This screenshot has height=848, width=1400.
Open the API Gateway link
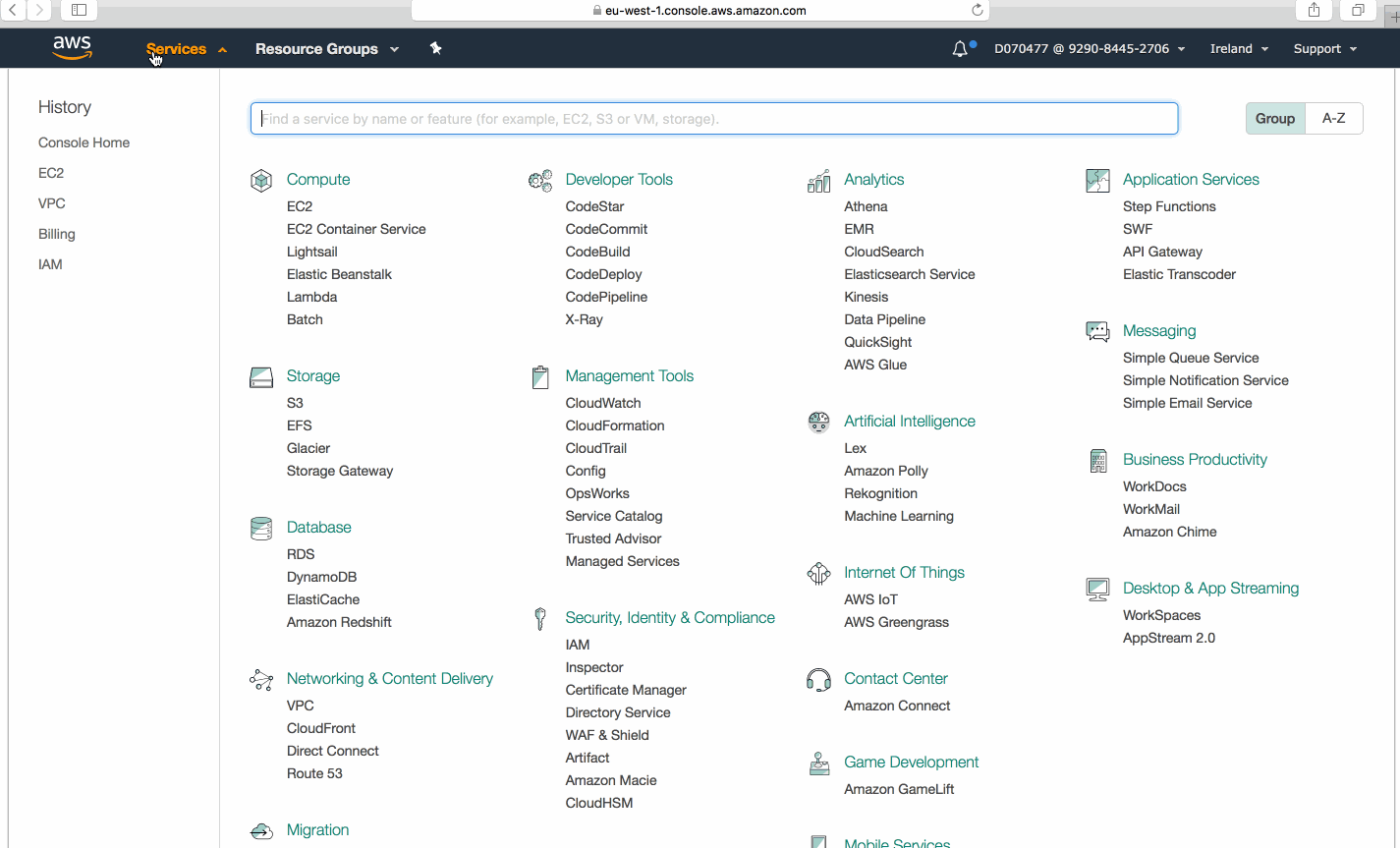pyautogui.click(x=1162, y=252)
